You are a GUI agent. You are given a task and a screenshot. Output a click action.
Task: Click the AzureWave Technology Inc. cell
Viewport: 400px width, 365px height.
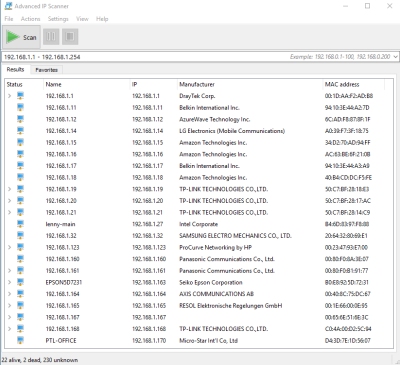click(x=215, y=119)
